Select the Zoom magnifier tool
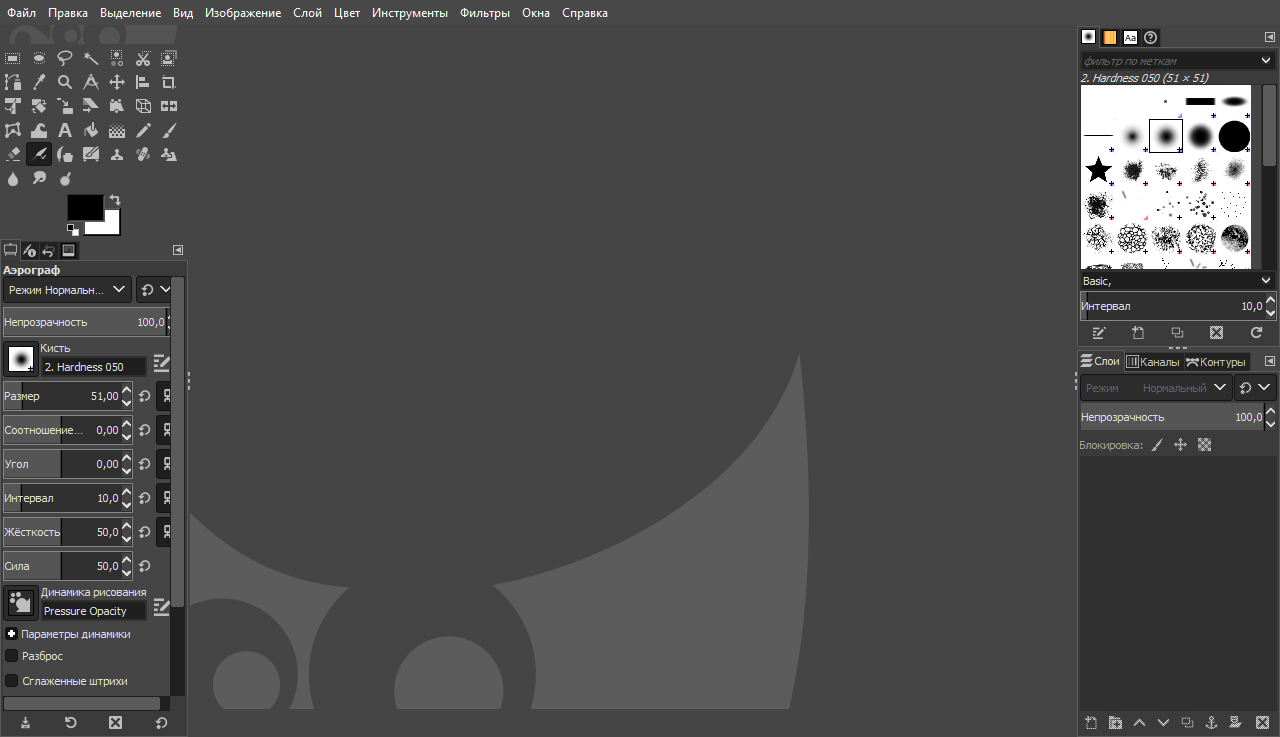The width and height of the screenshot is (1280, 737). click(x=65, y=82)
